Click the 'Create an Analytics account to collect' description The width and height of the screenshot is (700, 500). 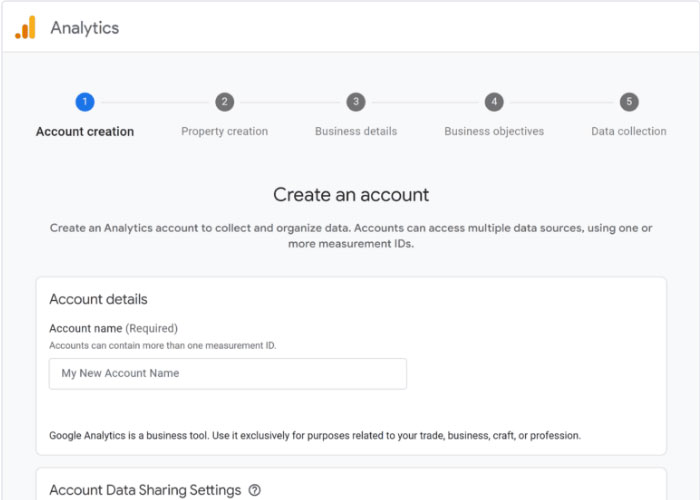(351, 236)
